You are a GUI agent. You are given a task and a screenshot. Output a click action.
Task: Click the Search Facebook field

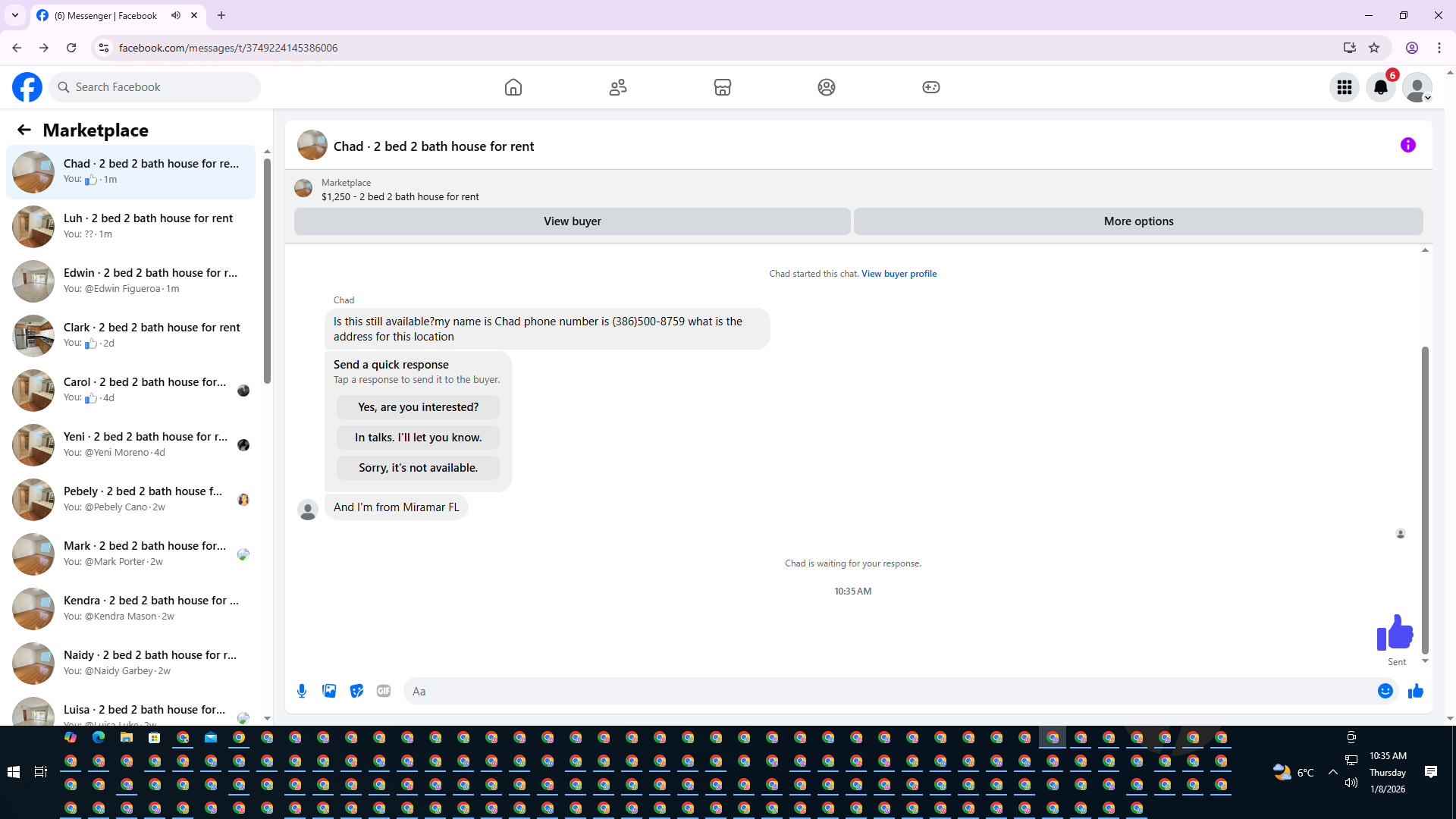click(155, 87)
